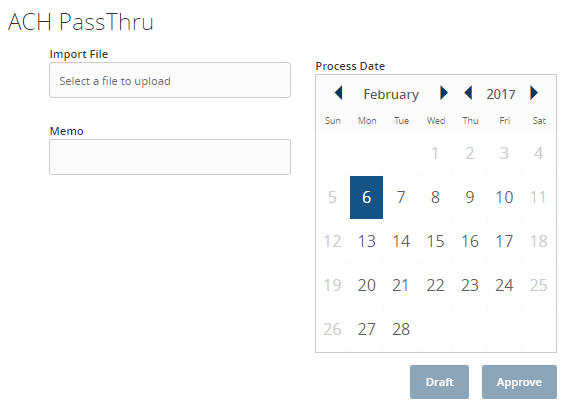The image size is (577, 406).
Task: Pick February 24 in the calendar
Action: (x=504, y=285)
